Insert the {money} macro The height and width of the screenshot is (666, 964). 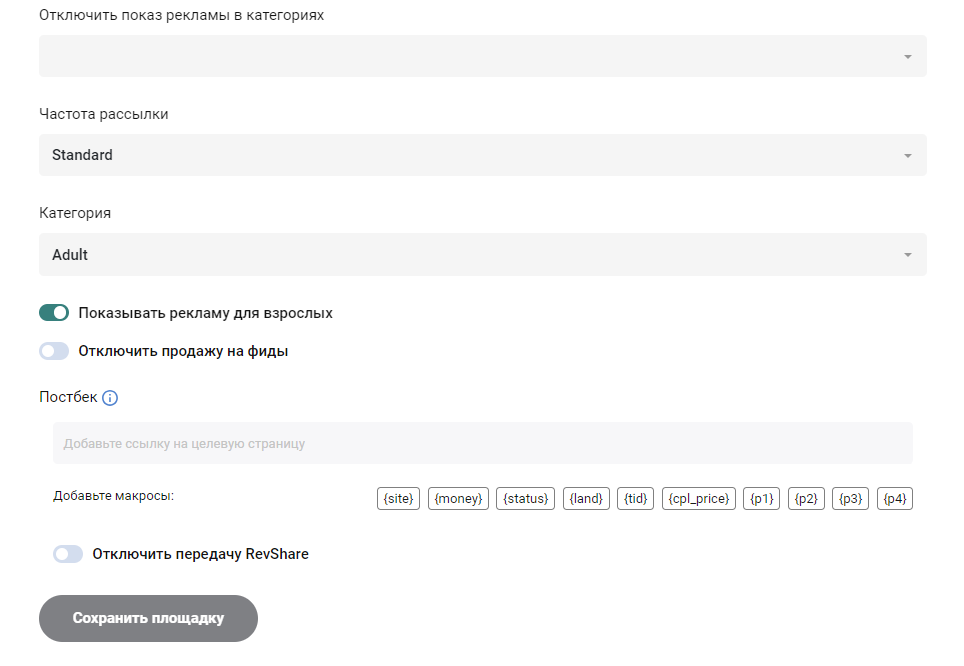coord(457,498)
